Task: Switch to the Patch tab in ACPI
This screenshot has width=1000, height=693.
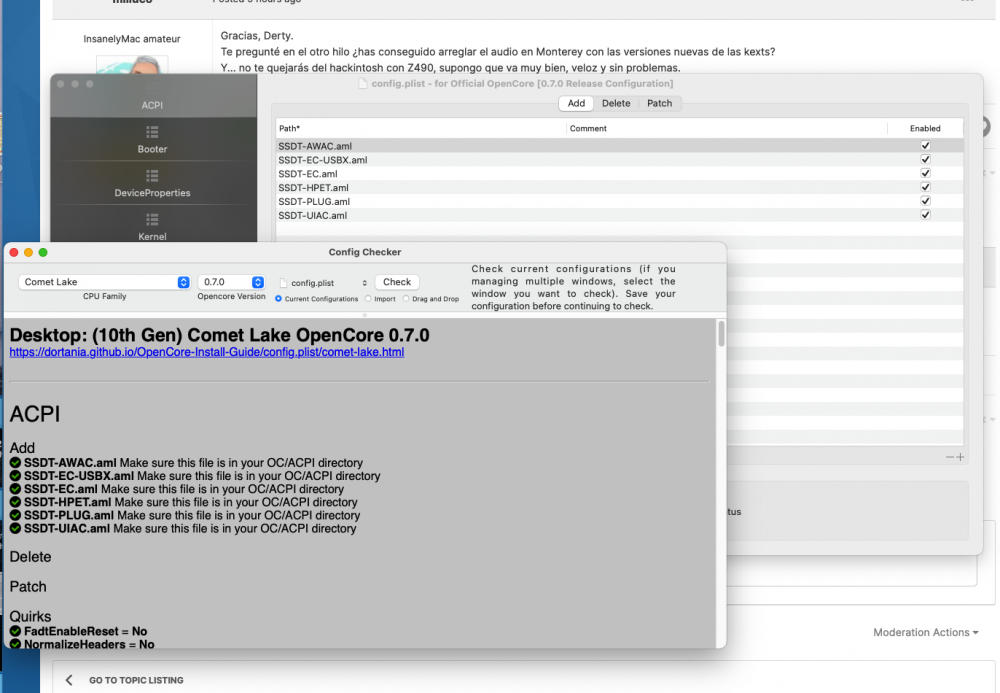Action: point(659,103)
